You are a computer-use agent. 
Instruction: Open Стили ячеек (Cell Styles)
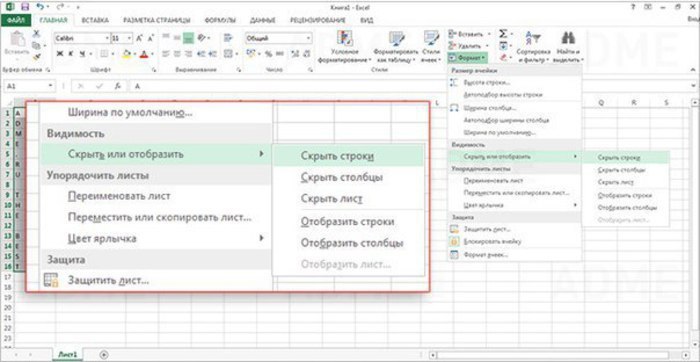click(x=431, y=47)
